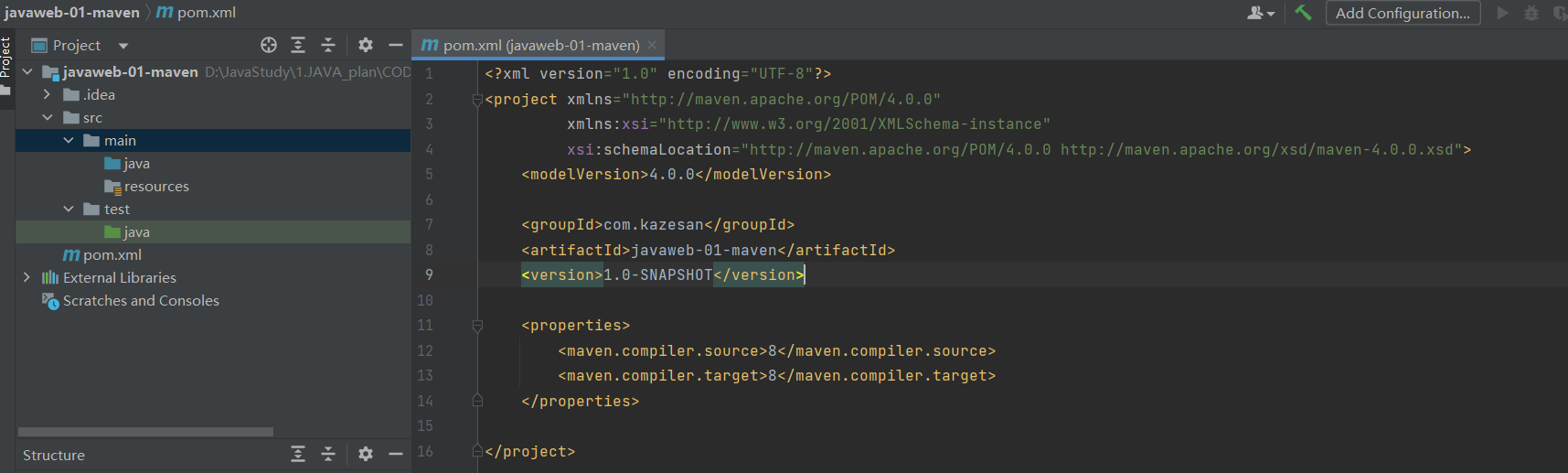1568x473 pixels.
Task: Open Structure panel gear settings
Action: (366, 454)
